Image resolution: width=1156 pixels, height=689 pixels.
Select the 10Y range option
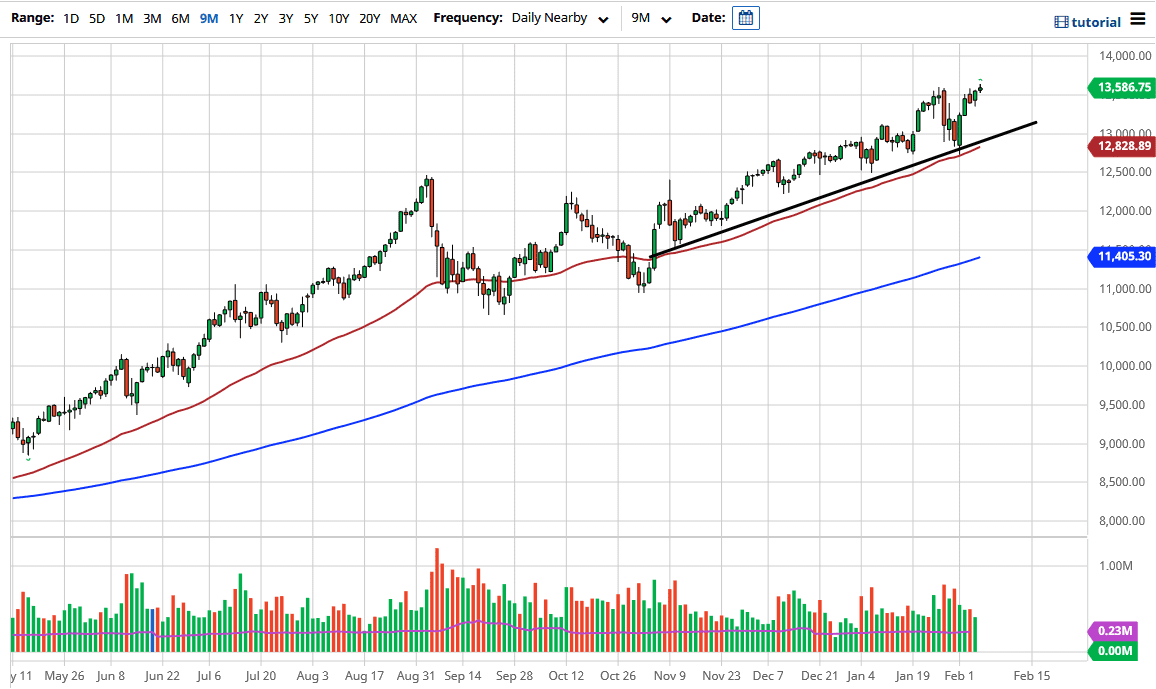point(338,18)
